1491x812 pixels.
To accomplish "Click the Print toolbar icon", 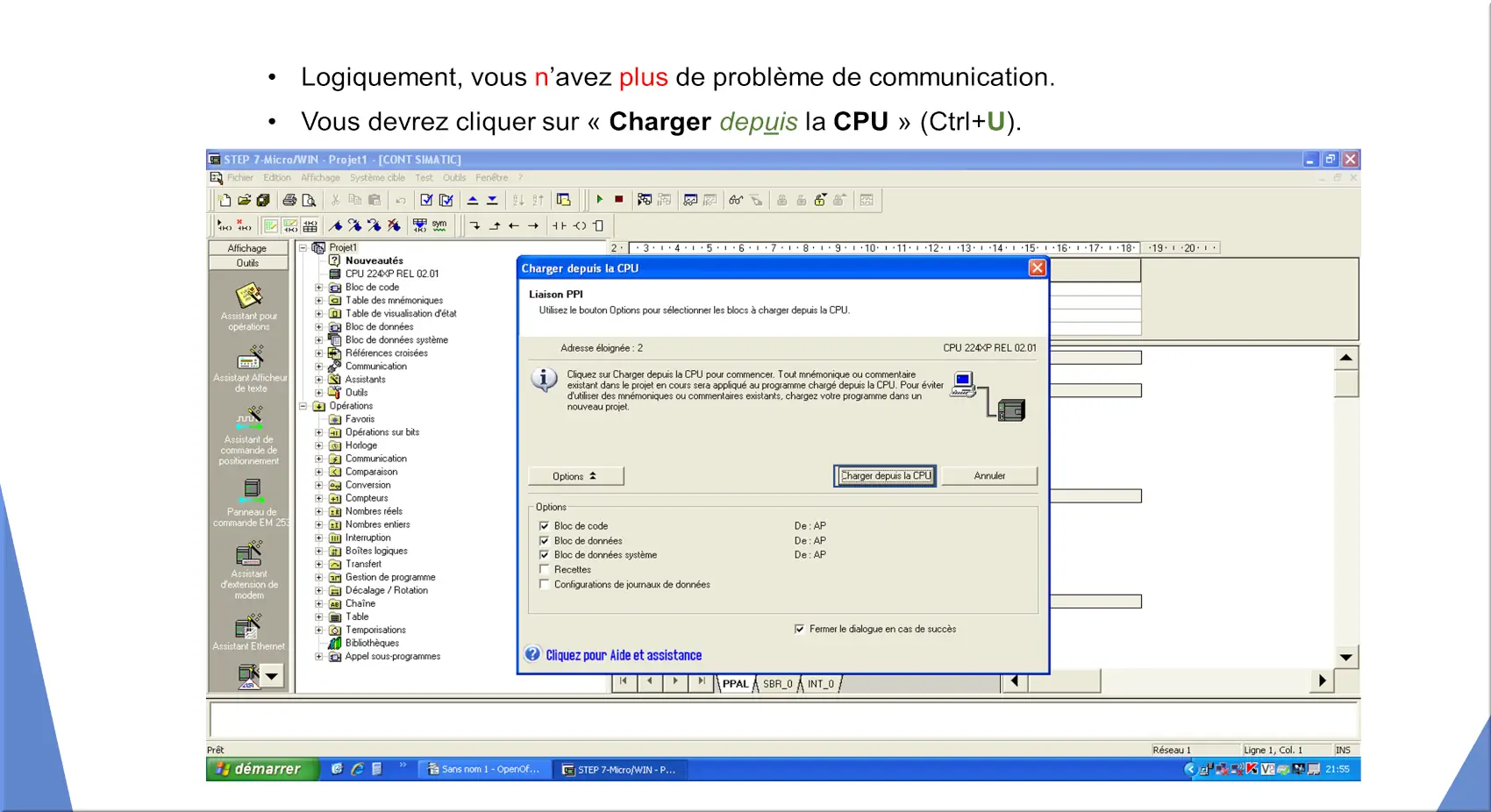I will point(289,200).
